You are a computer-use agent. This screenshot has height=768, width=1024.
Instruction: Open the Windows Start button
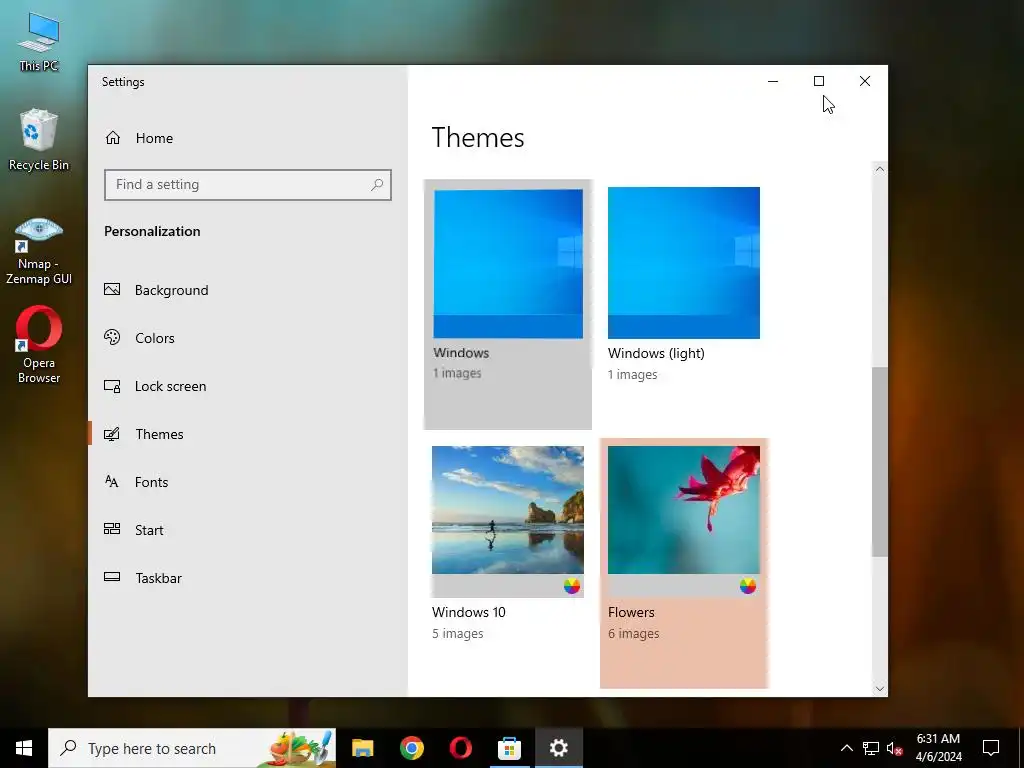(24, 748)
